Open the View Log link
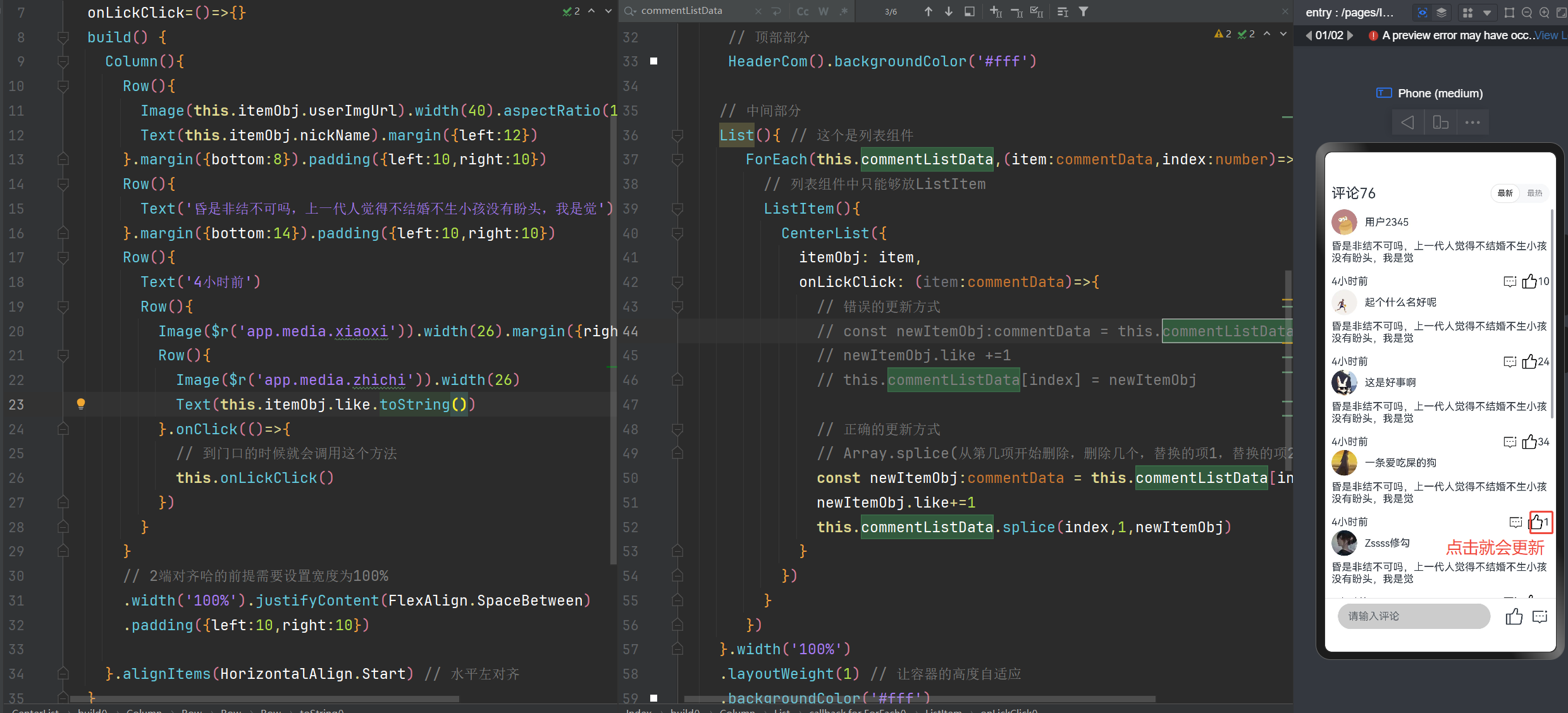Image resolution: width=1568 pixels, height=713 pixels. (x=1550, y=35)
